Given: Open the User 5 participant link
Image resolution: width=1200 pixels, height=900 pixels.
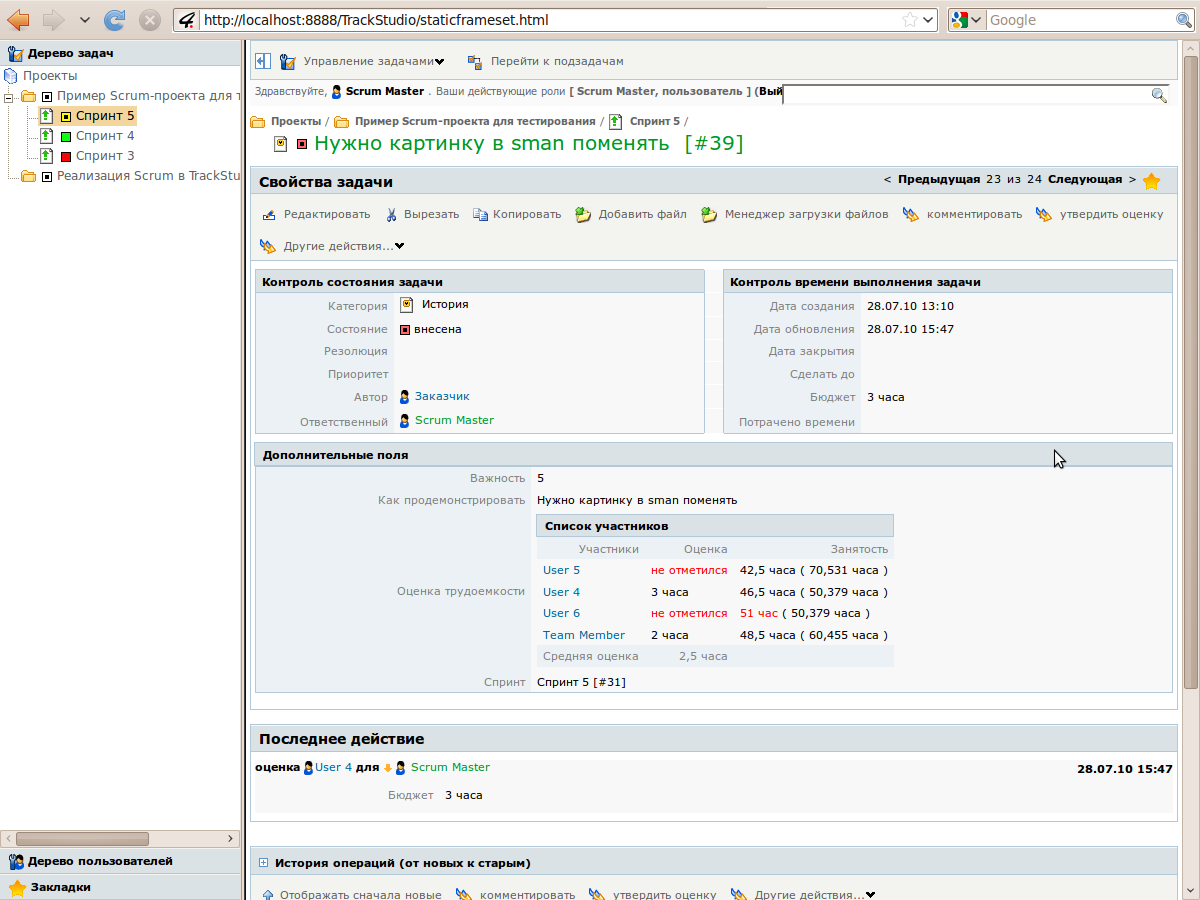Looking at the screenshot, I should pyautogui.click(x=561, y=570).
